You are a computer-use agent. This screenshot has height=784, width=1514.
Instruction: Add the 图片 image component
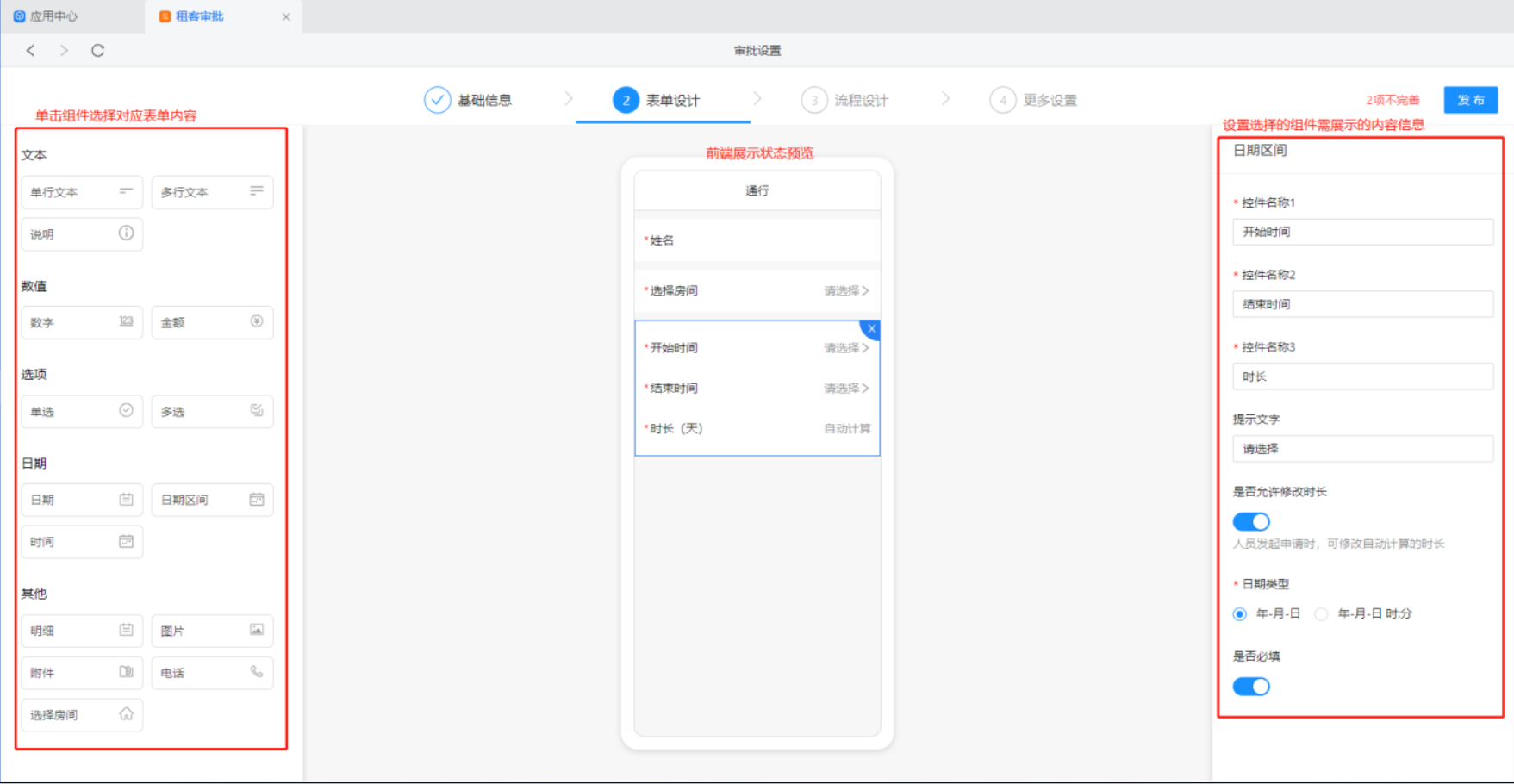coord(212,631)
